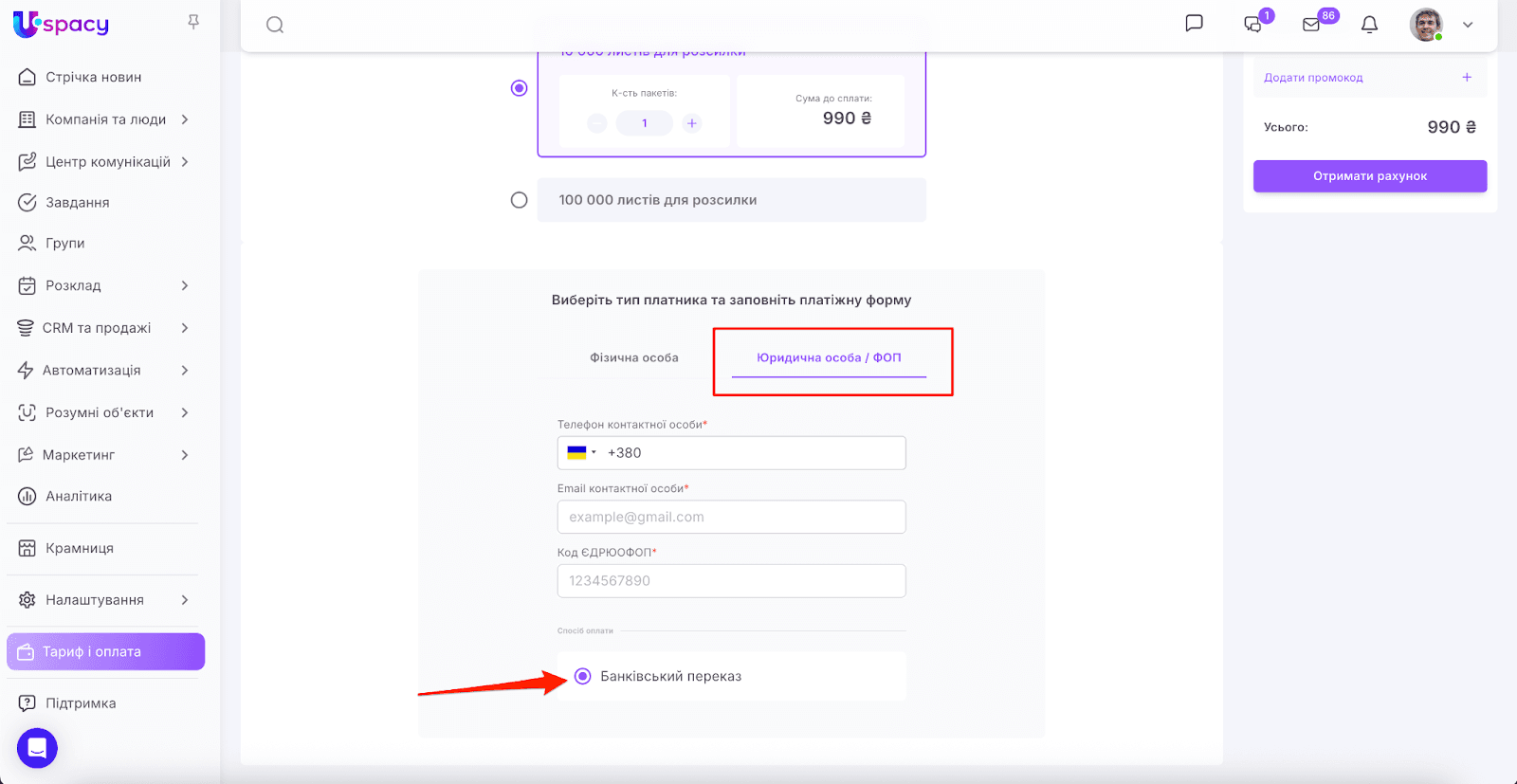This screenshot has width=1517, height=784.
Task: Increase package quantity with plus button
Action: (692, 123)
